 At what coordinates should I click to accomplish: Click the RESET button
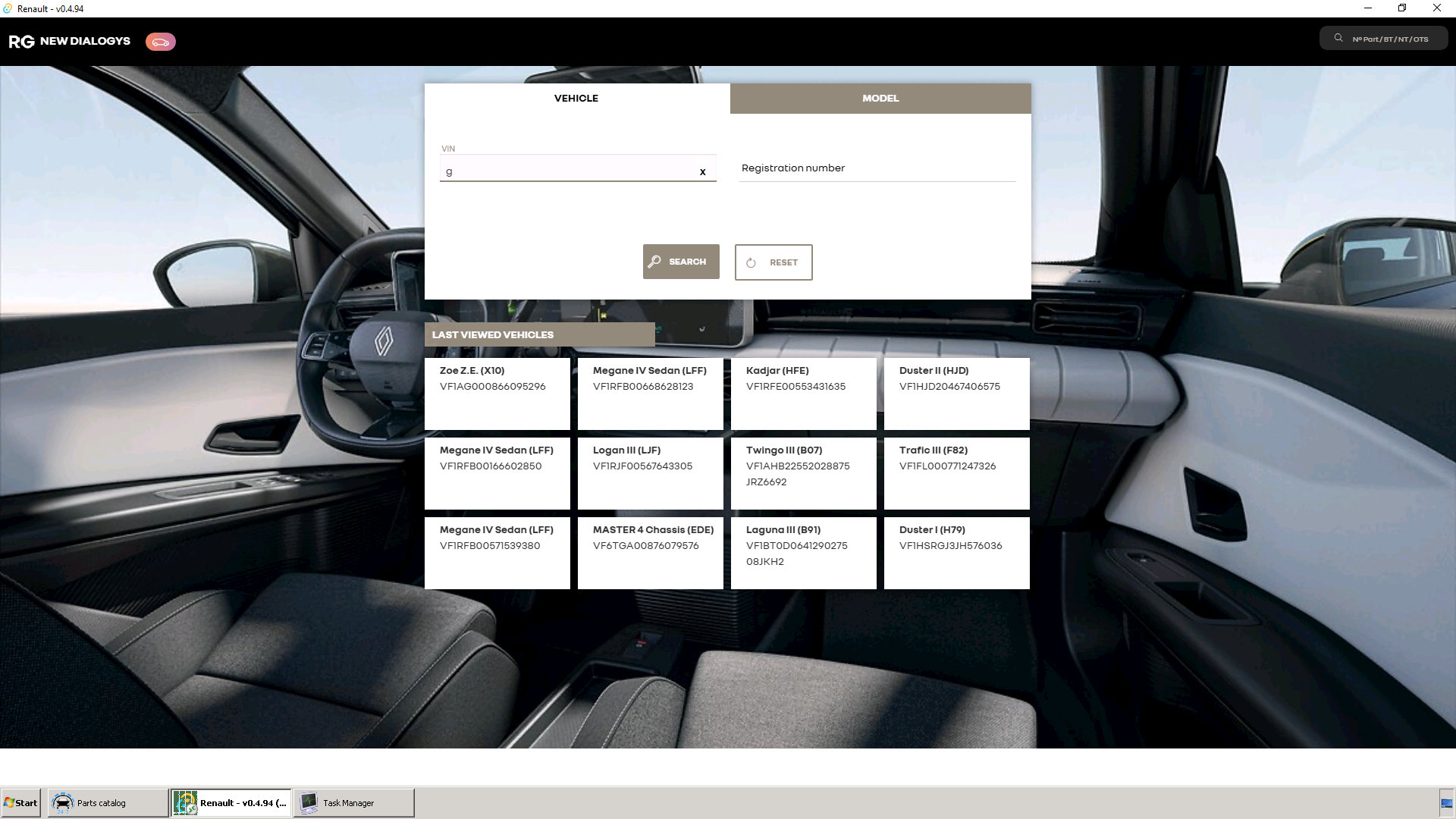(x=773, y=262)
